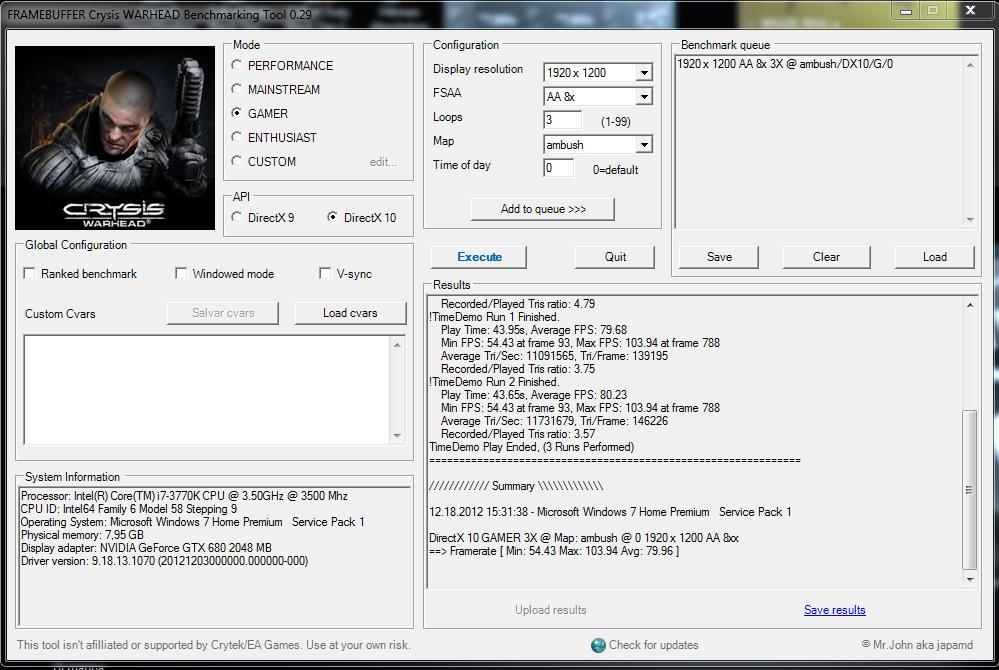Image resolution: width=999 pixels, height=670 pixels.
Task: Click the Check for updates globe icon
Action: click(x=598, y=645)
